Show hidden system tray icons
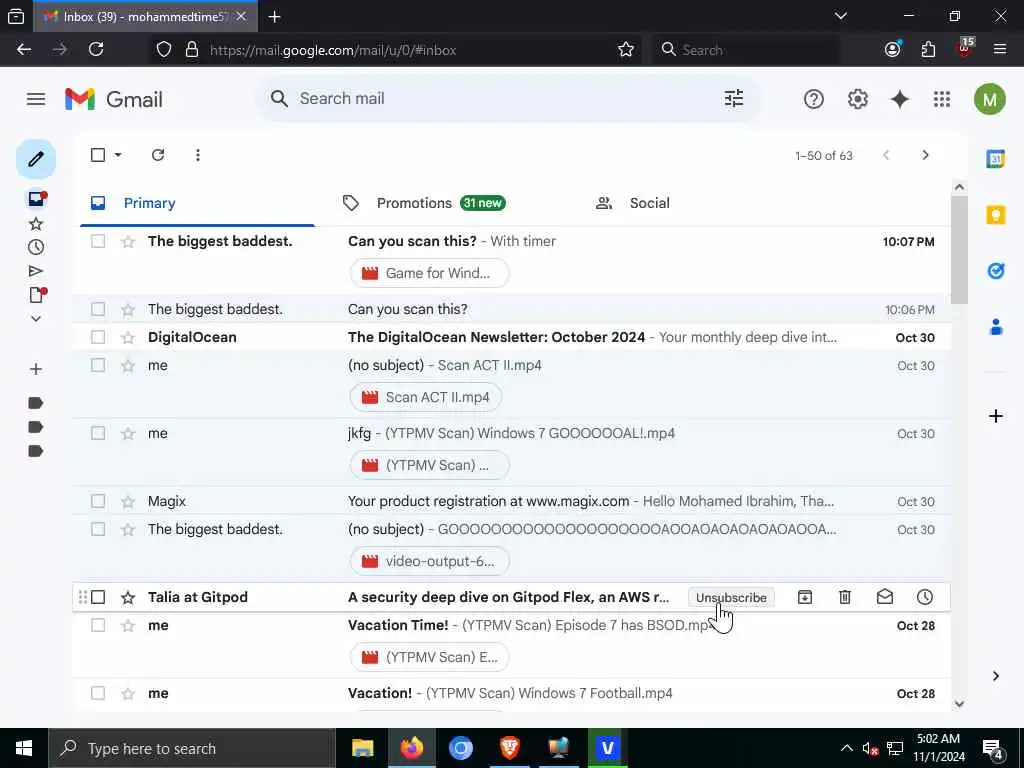This screenshot has height=768, width=1024. [x=846, y=748]
